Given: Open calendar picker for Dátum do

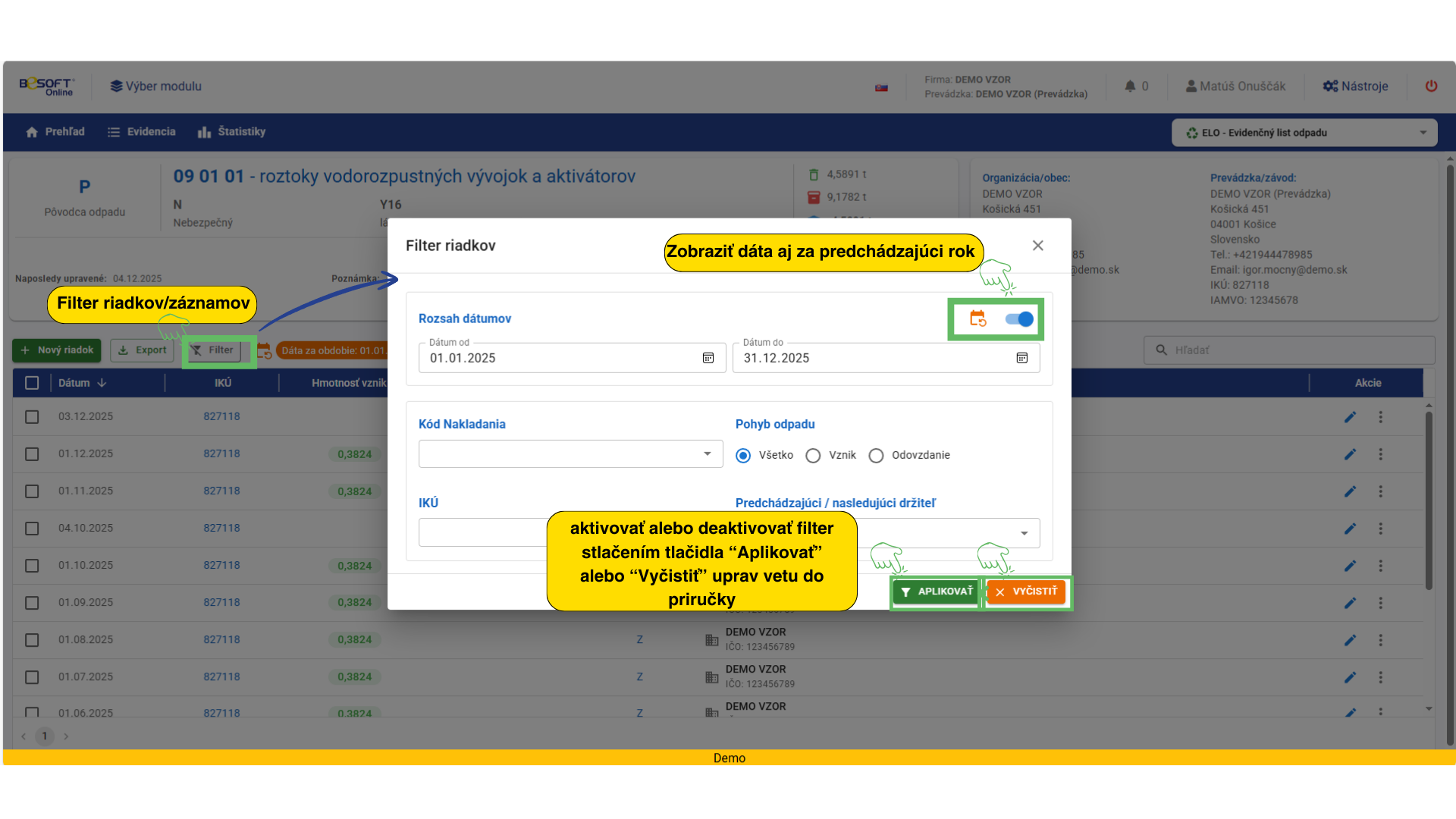Looking at the screenshot, I should [x=1021, y=358].
